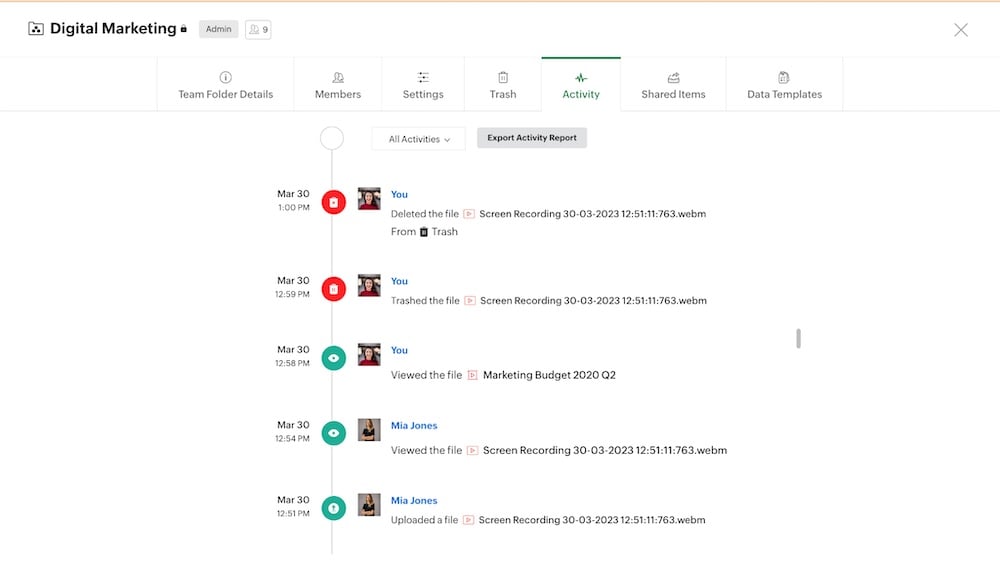Click the Mar 30 12:54 PM timestamp
This screenshot has width=1000, height=571.
point(292,431)
